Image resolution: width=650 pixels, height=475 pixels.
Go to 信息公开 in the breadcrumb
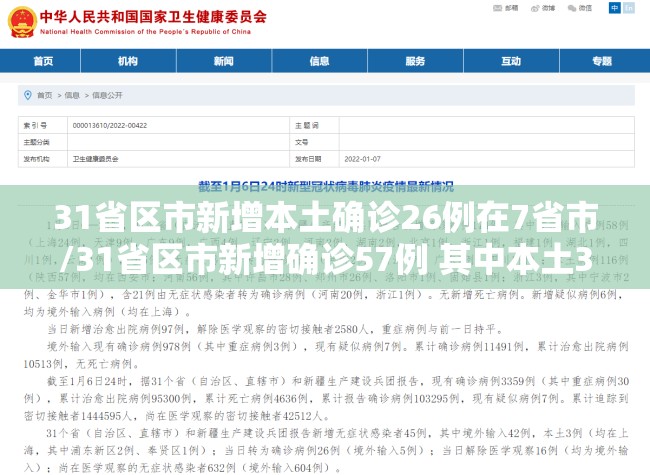pos(107,95)
